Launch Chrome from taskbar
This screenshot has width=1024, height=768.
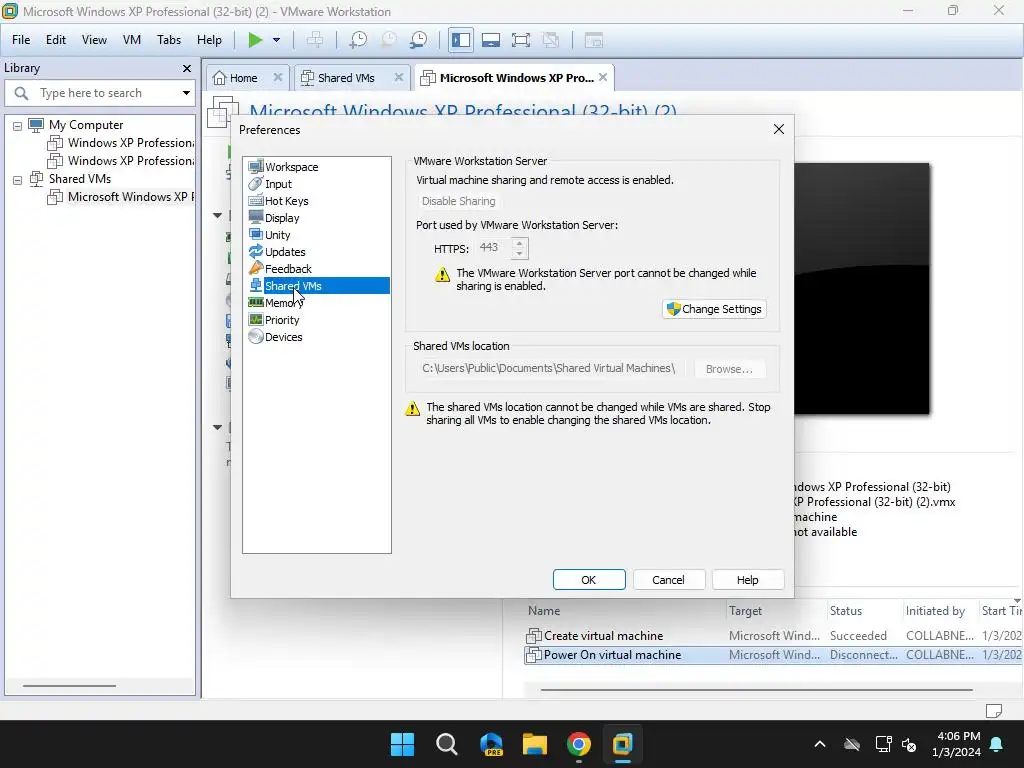579,744
